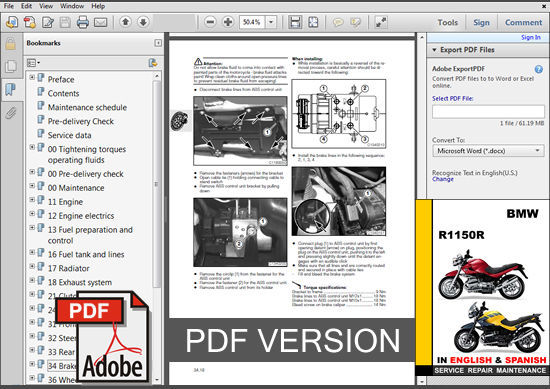Screen dimensions: 550x389
Task: Open the Help menu
Action: click(x=98, y=6)
